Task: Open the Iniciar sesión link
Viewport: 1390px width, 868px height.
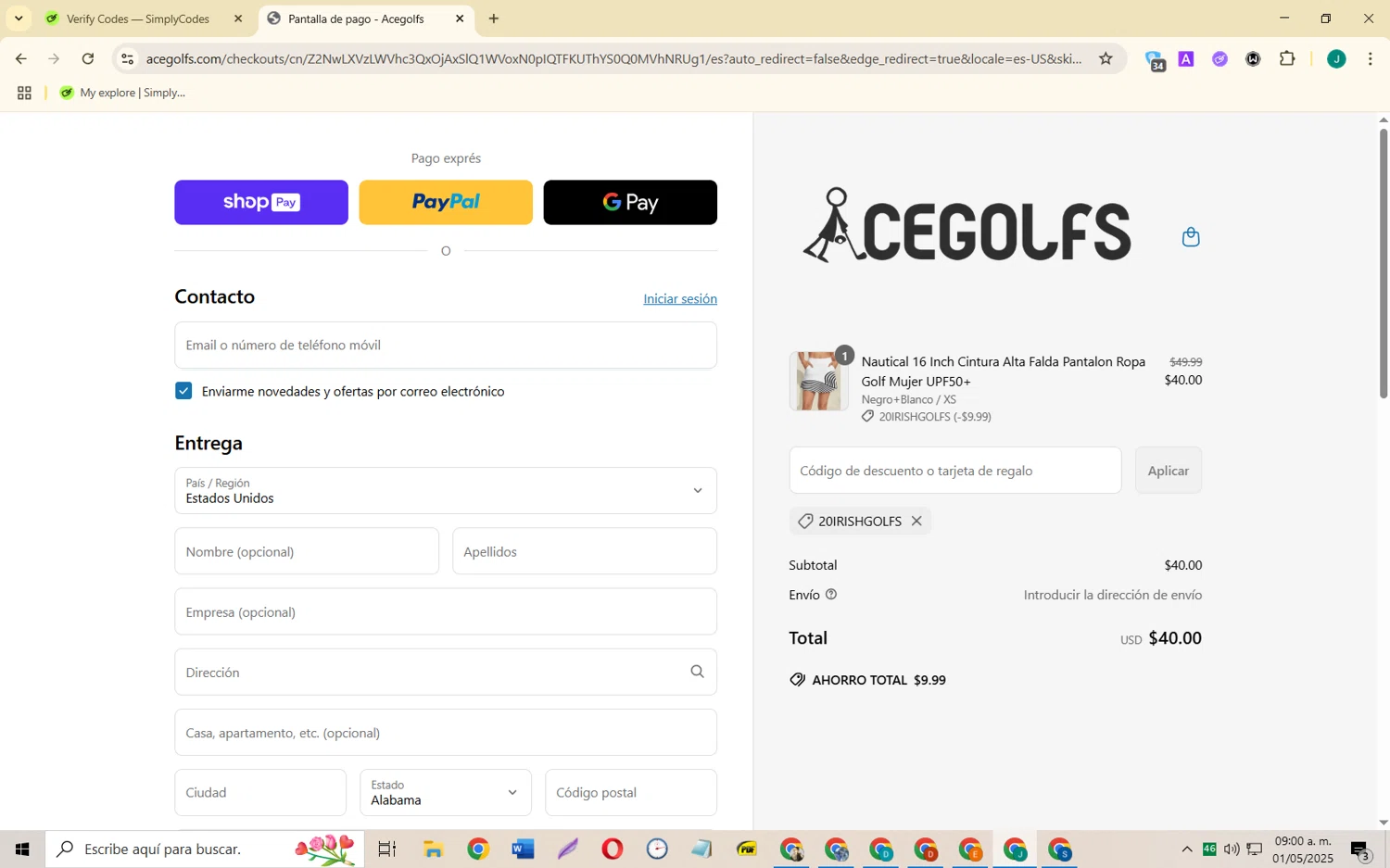Action: [680, 298]
